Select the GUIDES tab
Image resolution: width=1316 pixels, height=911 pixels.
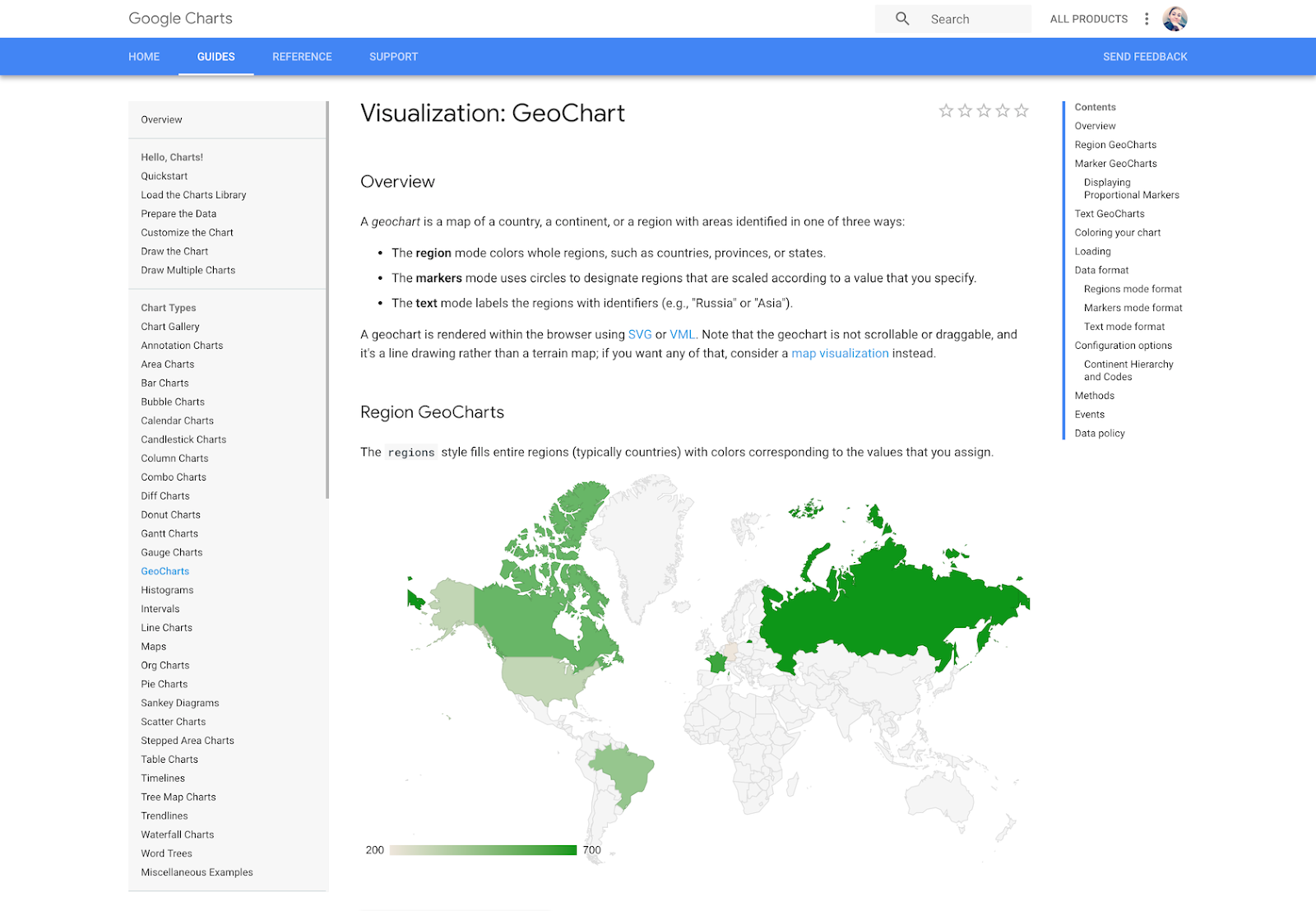coord(215,57)
